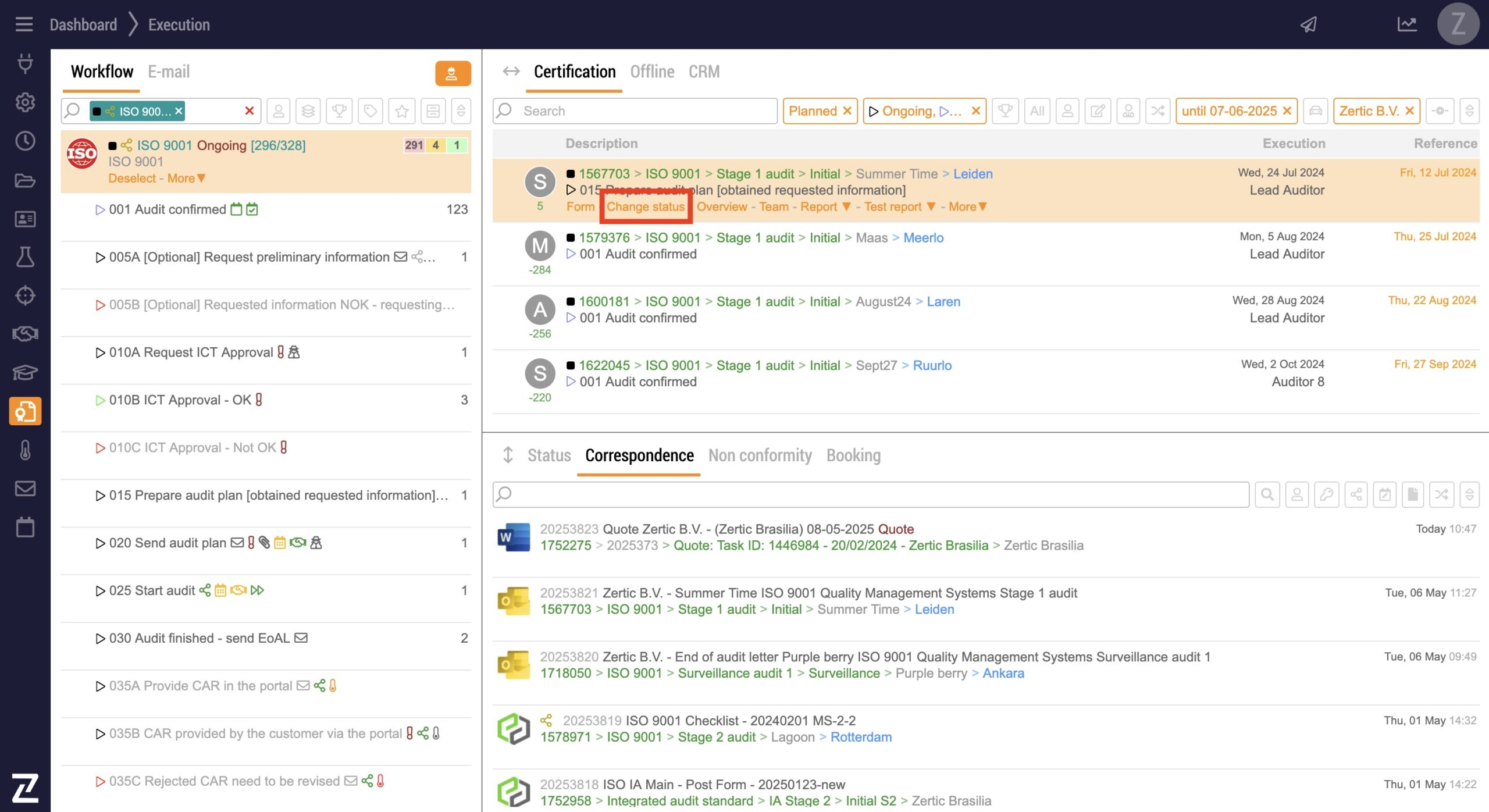
Task: Expand the More dropdown under ISO 9001 Ongoing
Action: coord(186,179)
